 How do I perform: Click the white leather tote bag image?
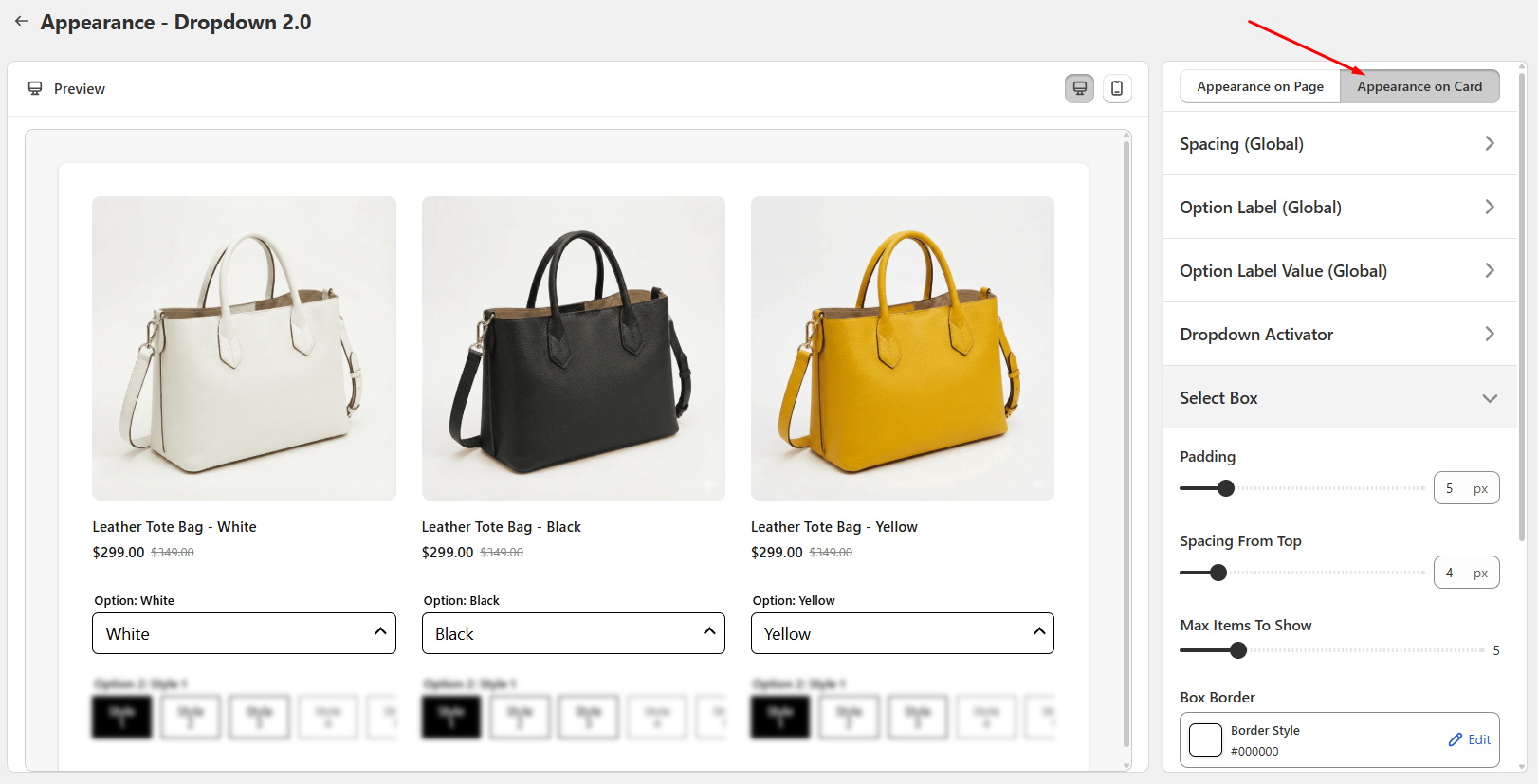pos(244,348)
